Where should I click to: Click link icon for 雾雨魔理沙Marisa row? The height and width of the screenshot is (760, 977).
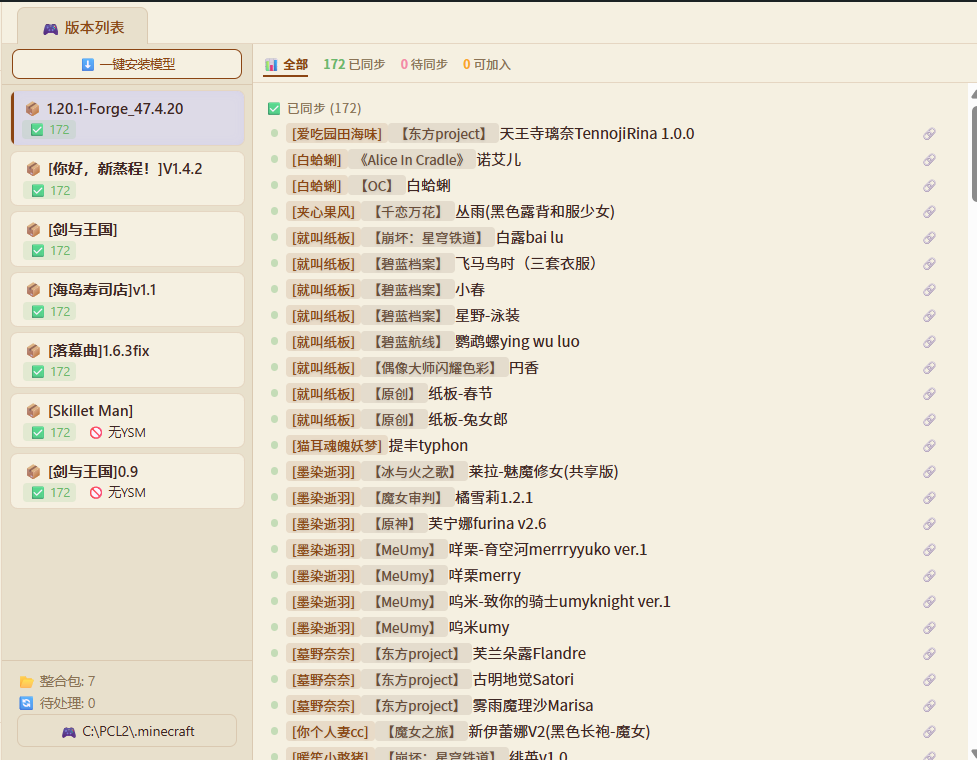929,706
